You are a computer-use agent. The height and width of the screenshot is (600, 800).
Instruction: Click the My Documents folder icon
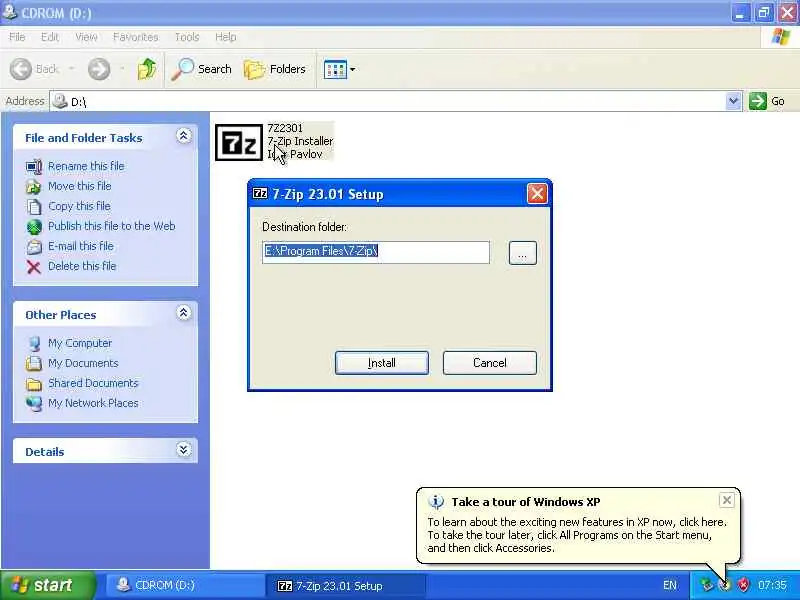[34, 364]
